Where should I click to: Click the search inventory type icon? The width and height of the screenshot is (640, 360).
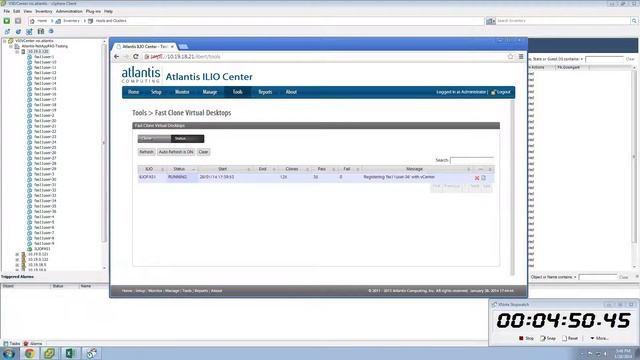[490, 21]
